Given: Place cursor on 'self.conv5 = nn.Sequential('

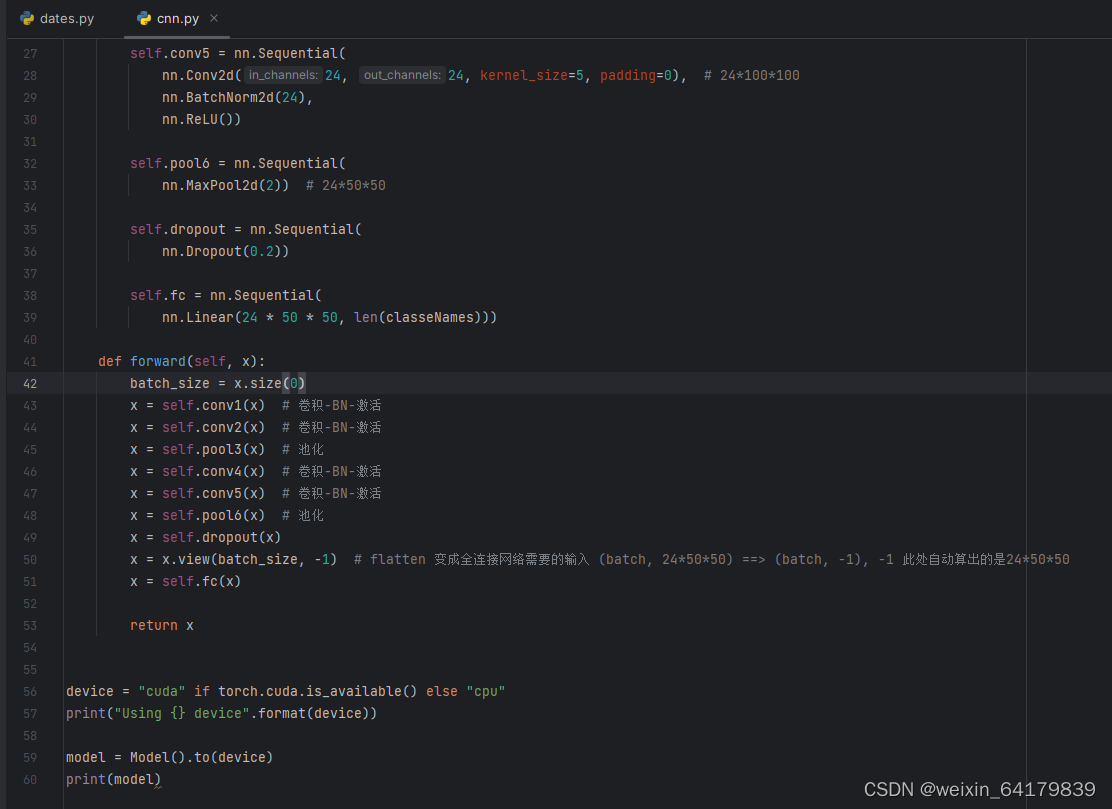Looking at the screenshot, I should coord(238,54).
